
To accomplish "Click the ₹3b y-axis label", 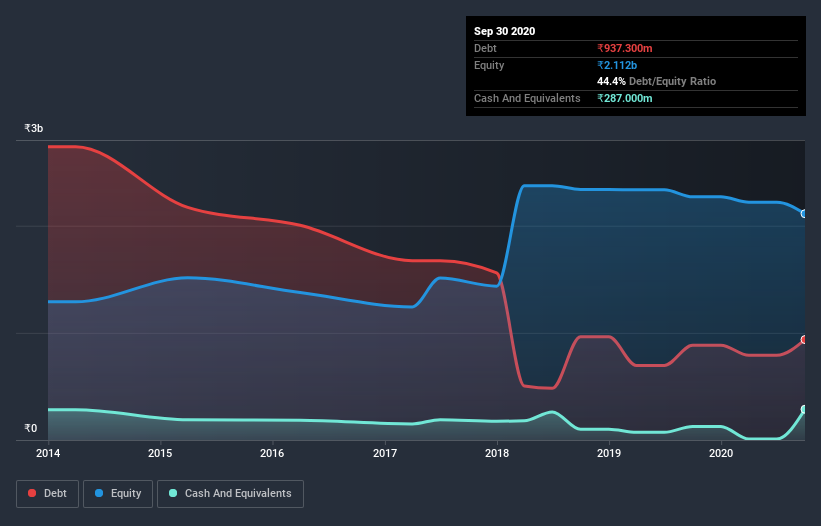I will pos(34,128).
